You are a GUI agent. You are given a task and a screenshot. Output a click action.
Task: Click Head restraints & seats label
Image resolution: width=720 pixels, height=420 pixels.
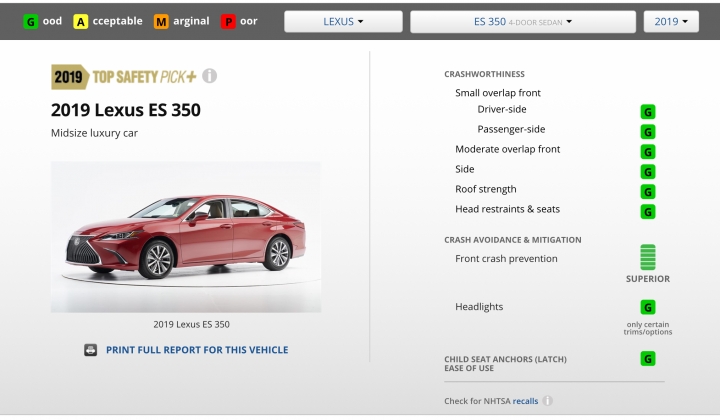tap(507, 209)
